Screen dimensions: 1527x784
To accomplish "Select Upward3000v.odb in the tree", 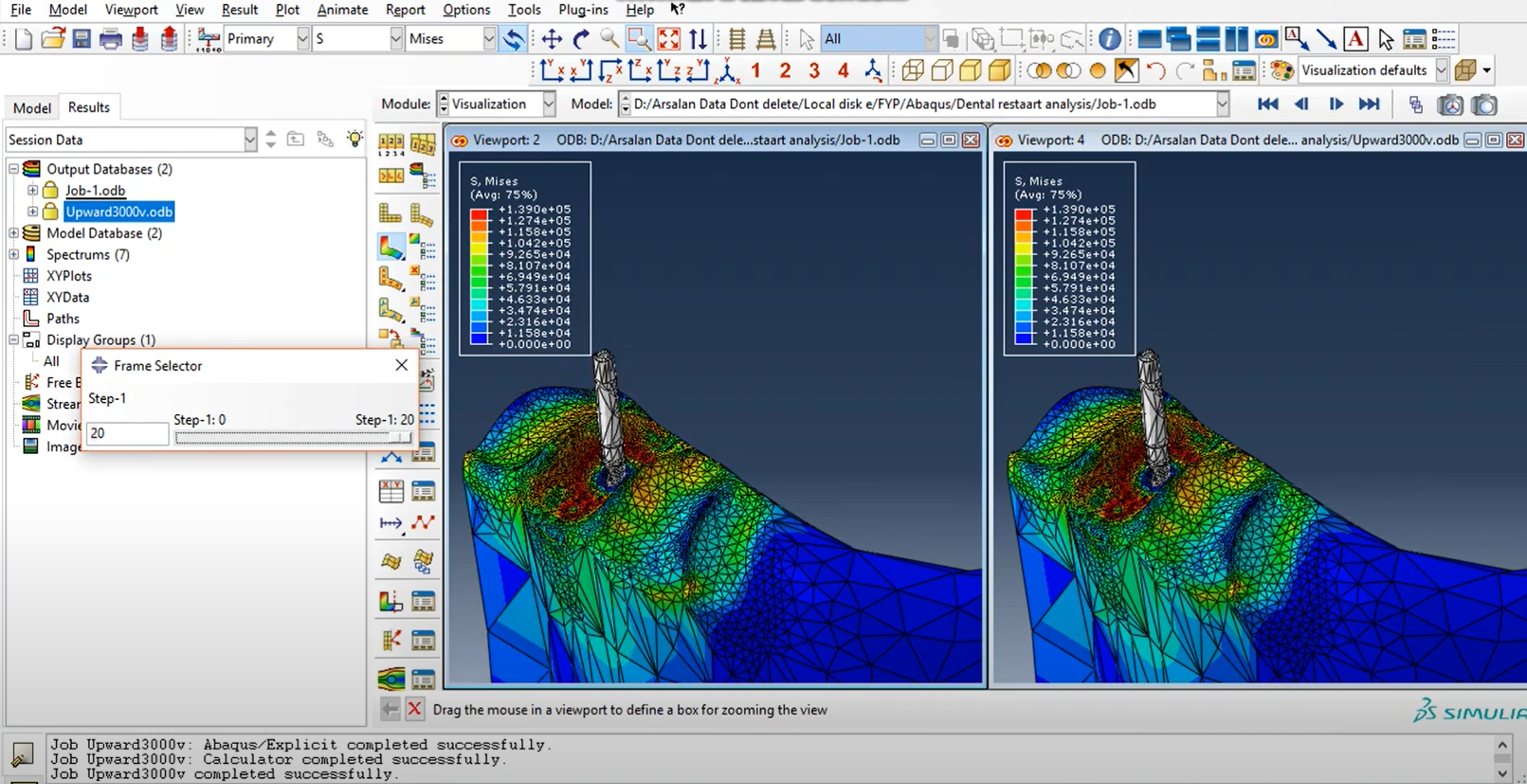I will tap(119, 212).
